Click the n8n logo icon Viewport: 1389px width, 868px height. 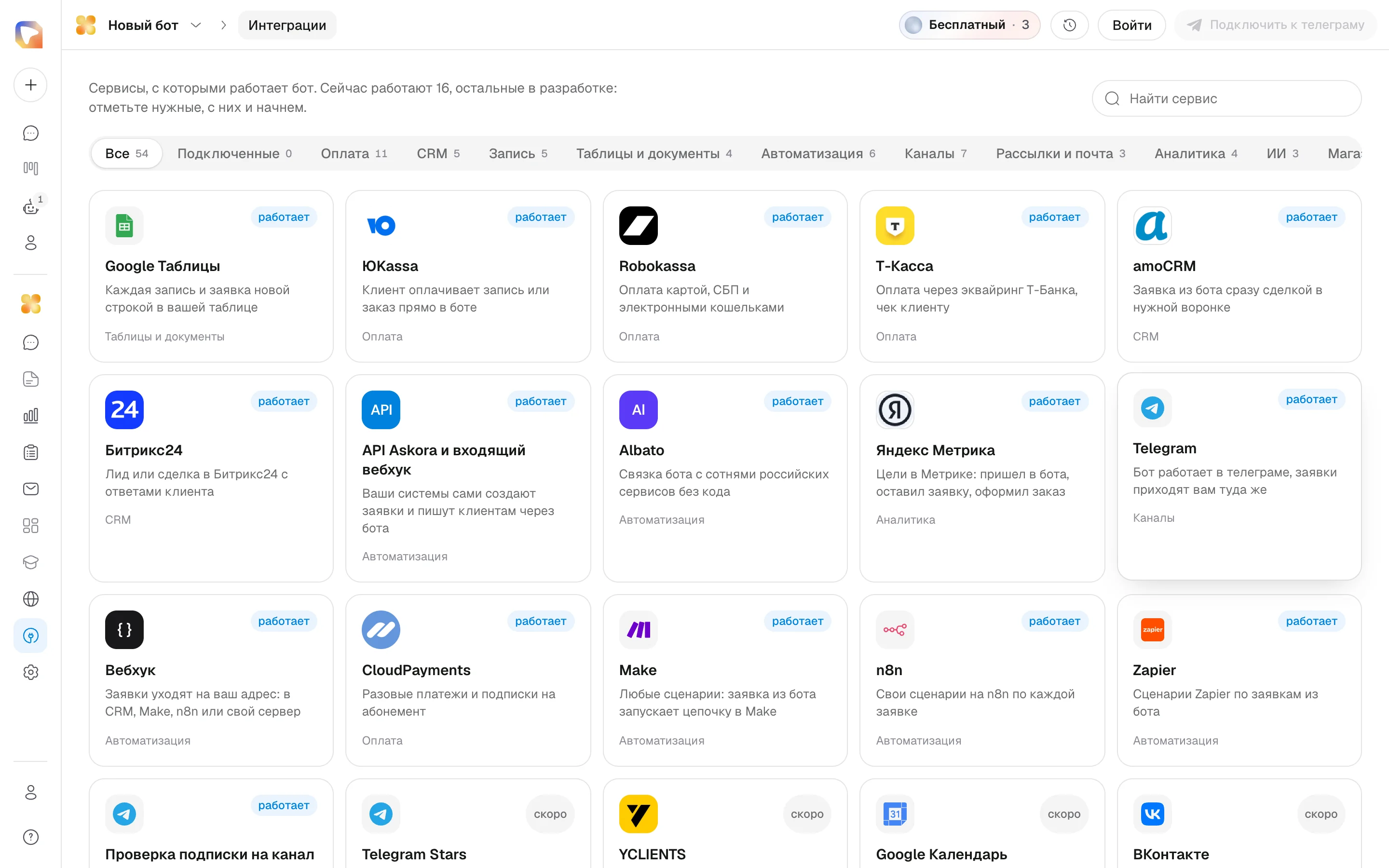coord(895,630)
